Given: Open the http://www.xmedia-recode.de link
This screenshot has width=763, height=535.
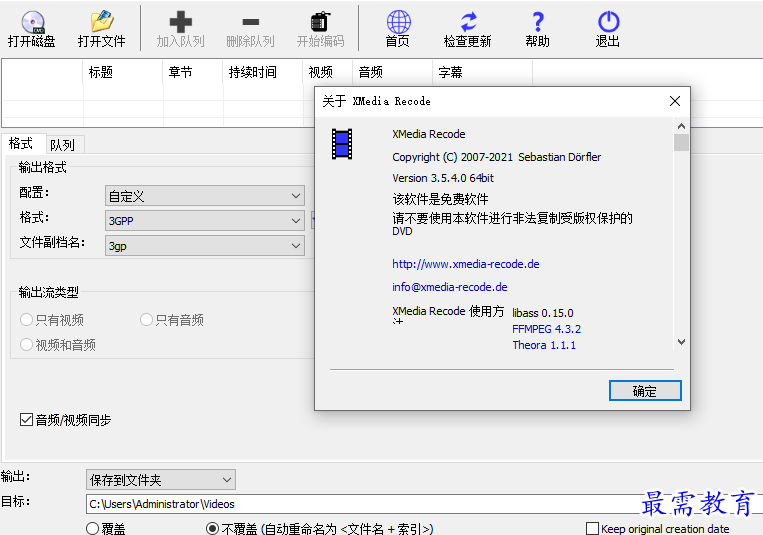Looking at the screenshot, I should [466, 264].
